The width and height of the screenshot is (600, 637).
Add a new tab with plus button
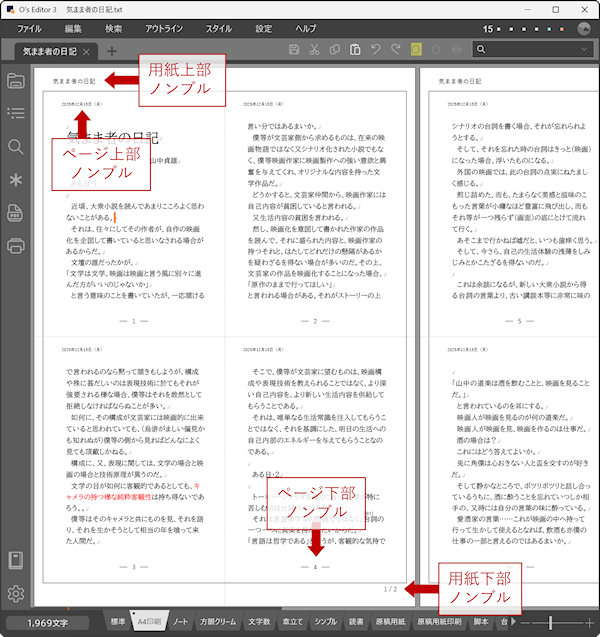pos(111,51)
